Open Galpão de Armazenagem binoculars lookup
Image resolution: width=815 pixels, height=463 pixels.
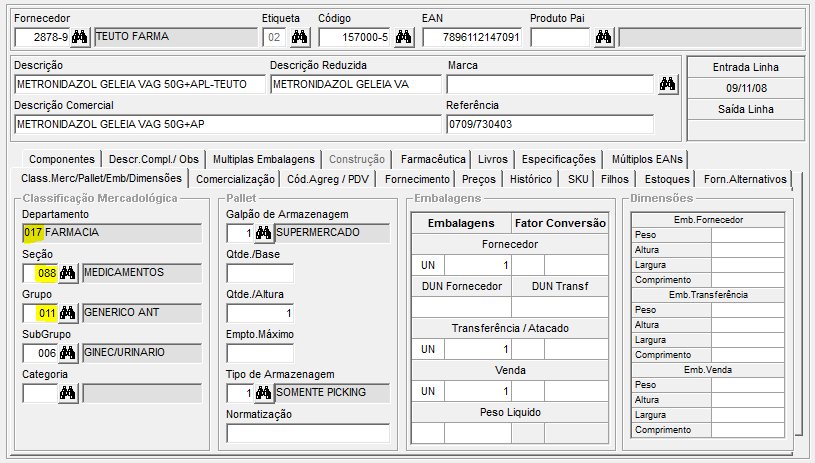264,233
